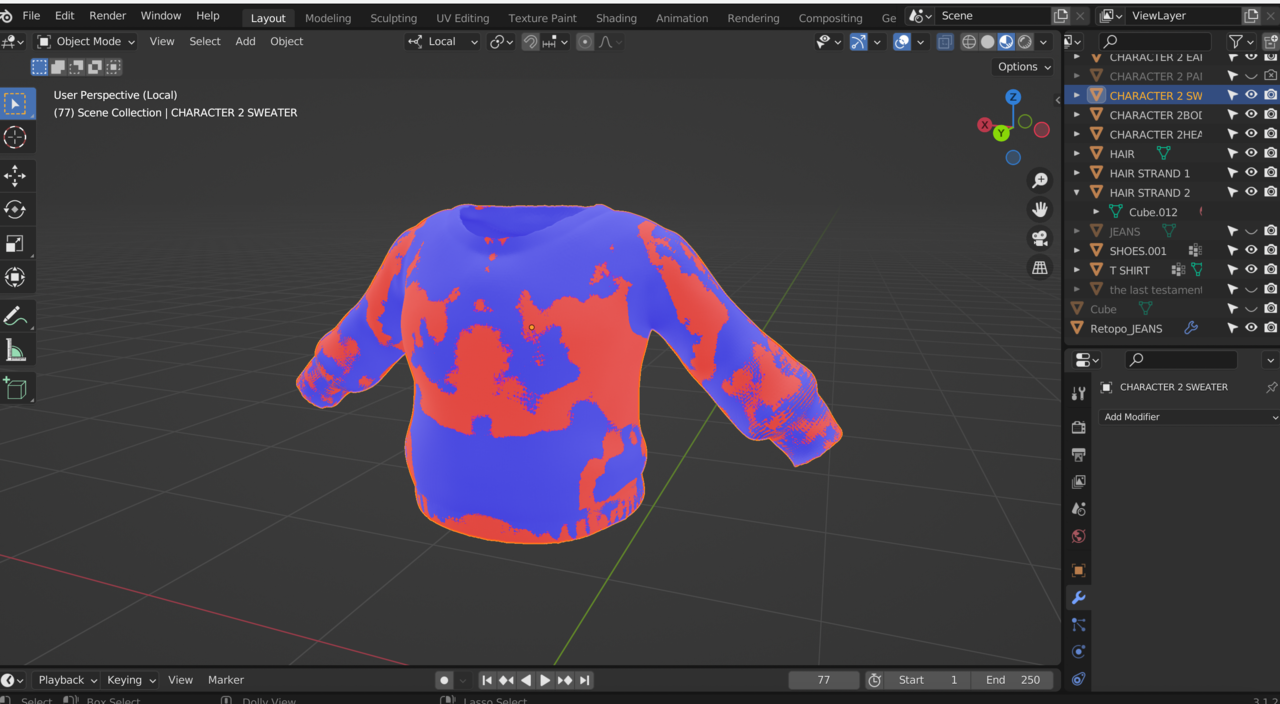Toggle camera view icon in viewport

1040,239
